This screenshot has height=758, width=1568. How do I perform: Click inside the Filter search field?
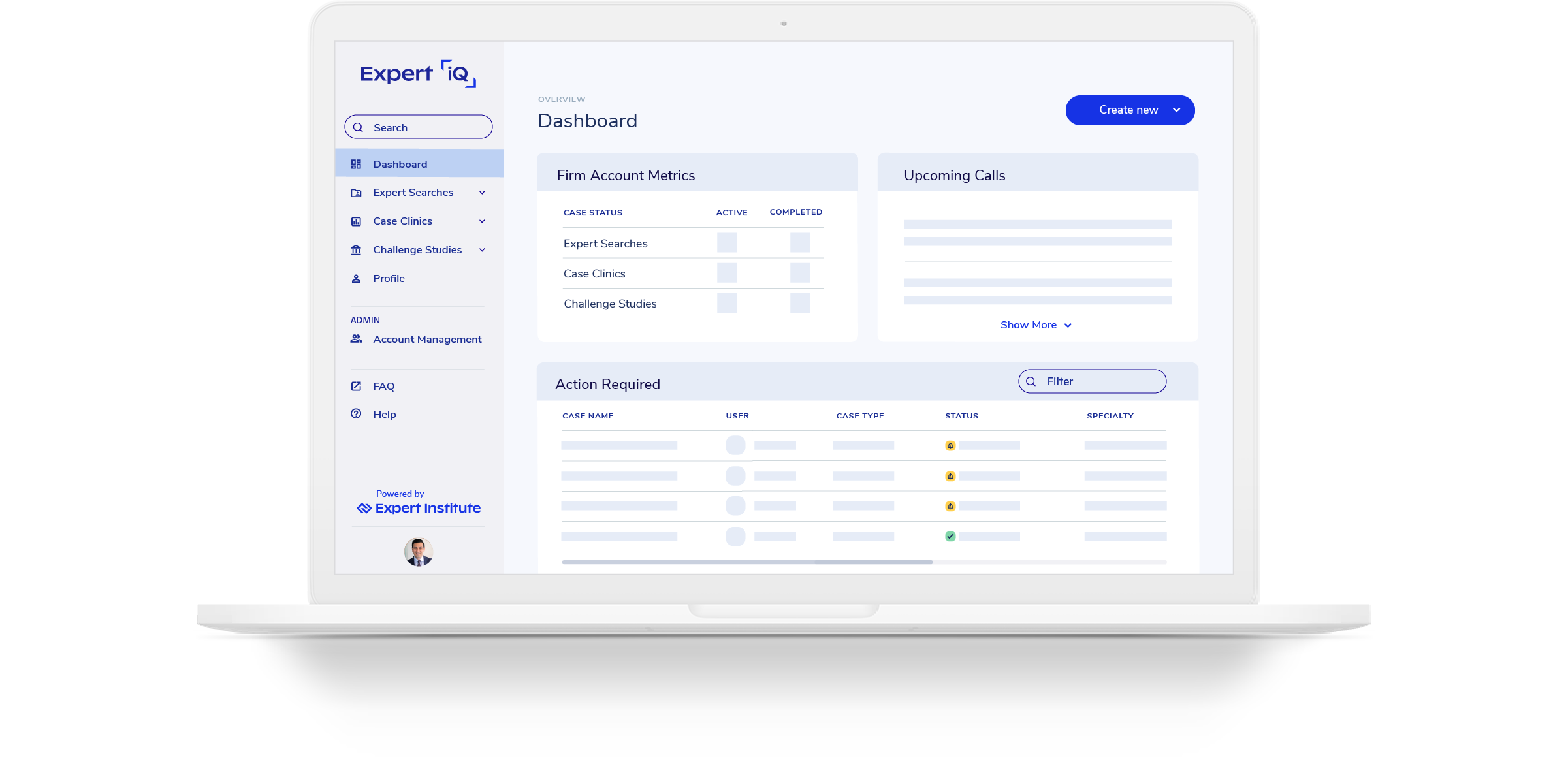1092,381
